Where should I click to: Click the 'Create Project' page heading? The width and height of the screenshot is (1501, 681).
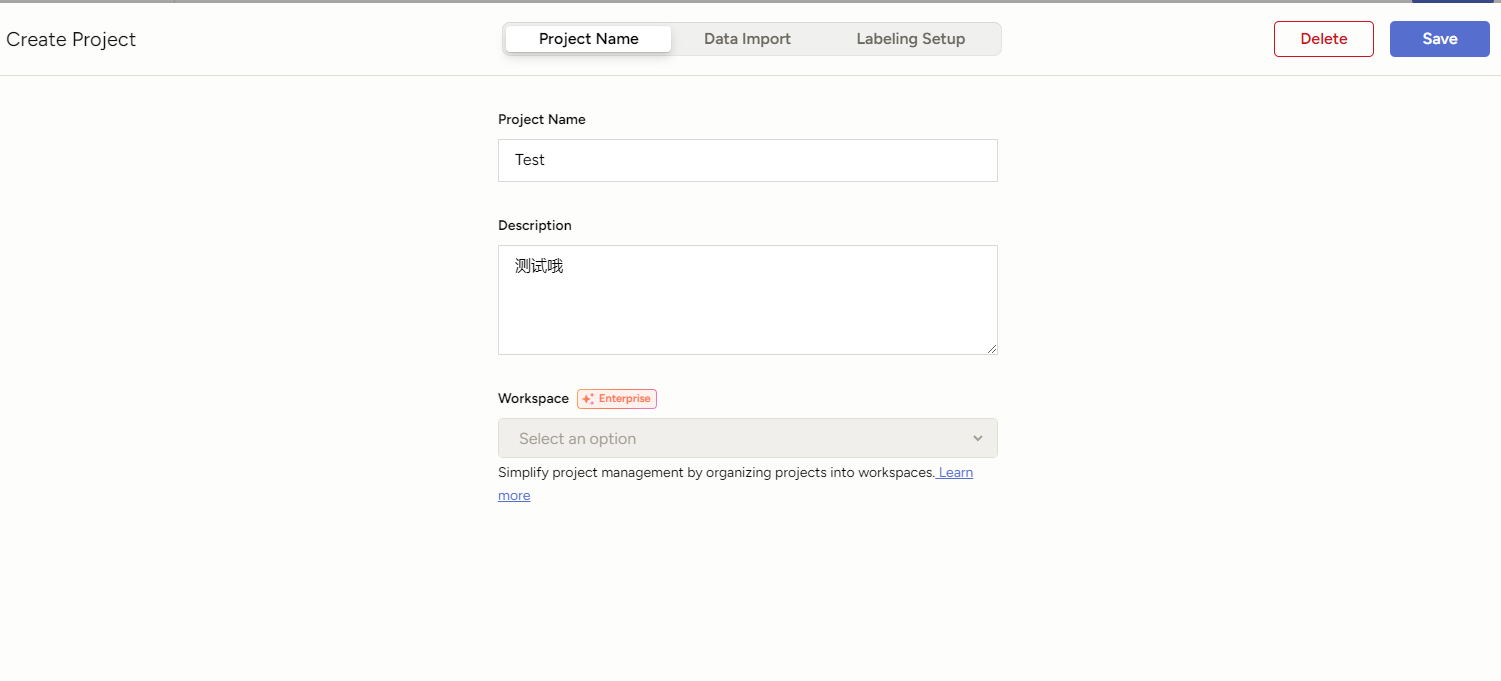tap(71, 40)
